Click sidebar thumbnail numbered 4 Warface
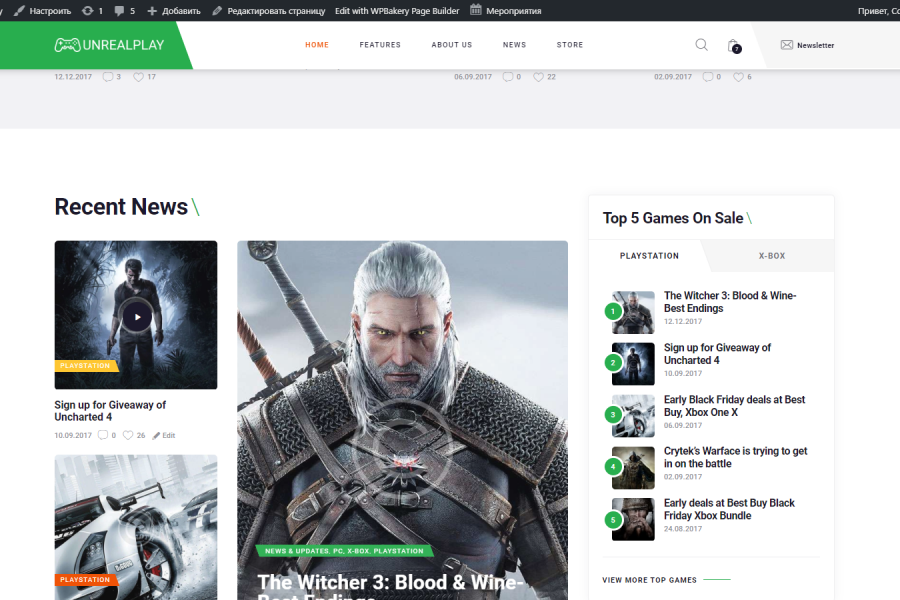The height and width of the screenshot is (600, 900). click(633, 467)
